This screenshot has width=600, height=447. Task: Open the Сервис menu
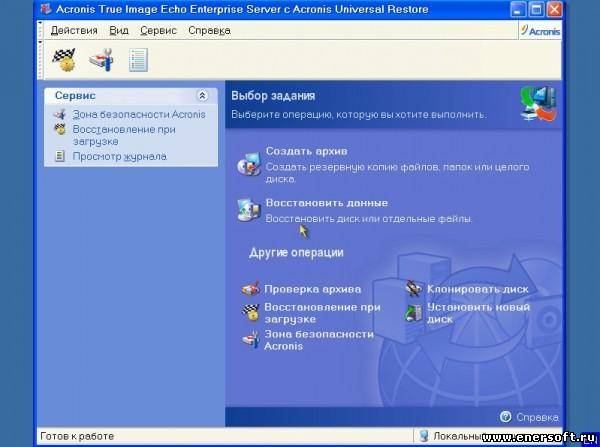(158, 31)
